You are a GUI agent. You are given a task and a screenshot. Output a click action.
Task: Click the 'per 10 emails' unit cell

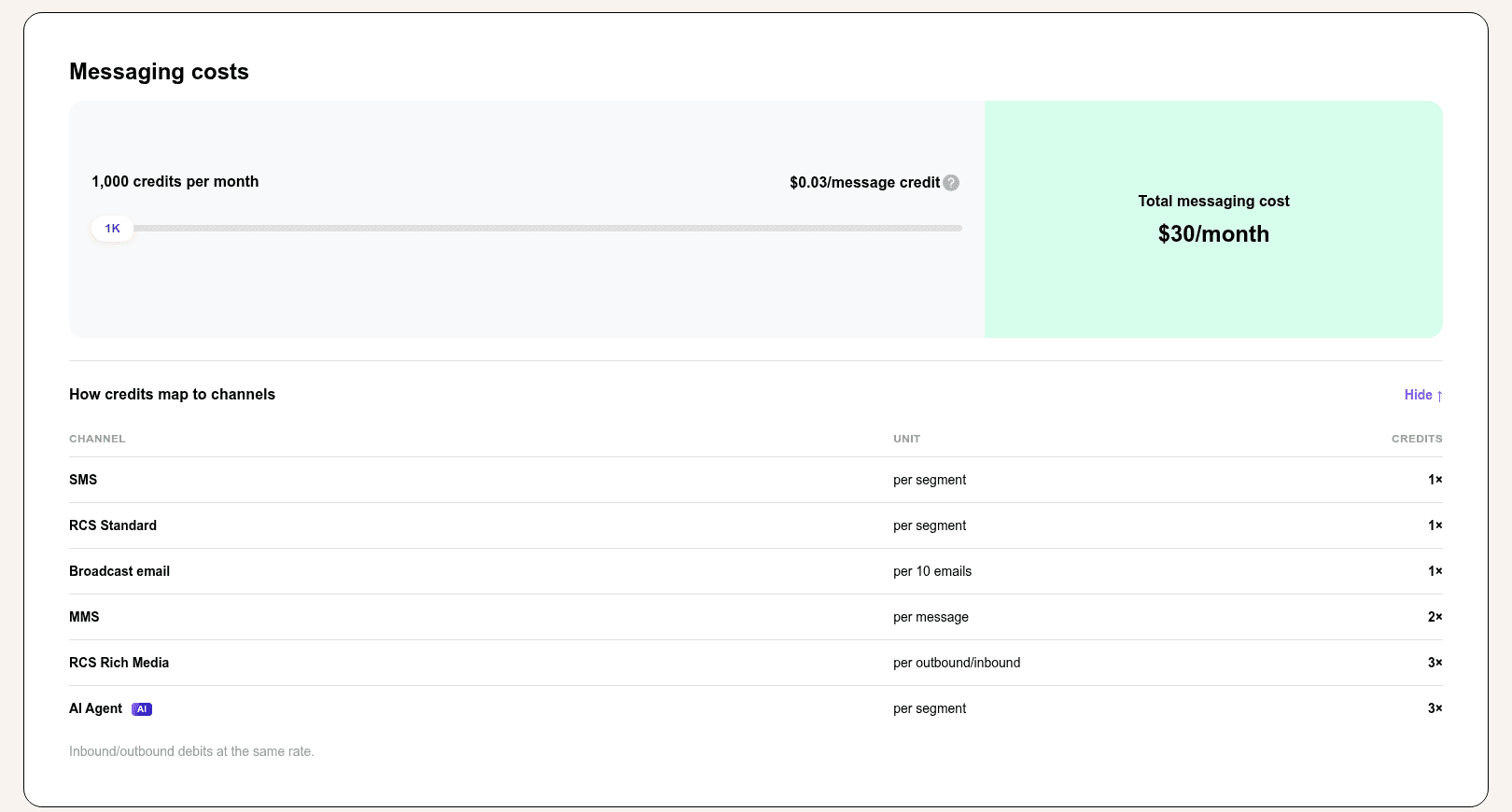pyautogui.click(x=932, y=571)
